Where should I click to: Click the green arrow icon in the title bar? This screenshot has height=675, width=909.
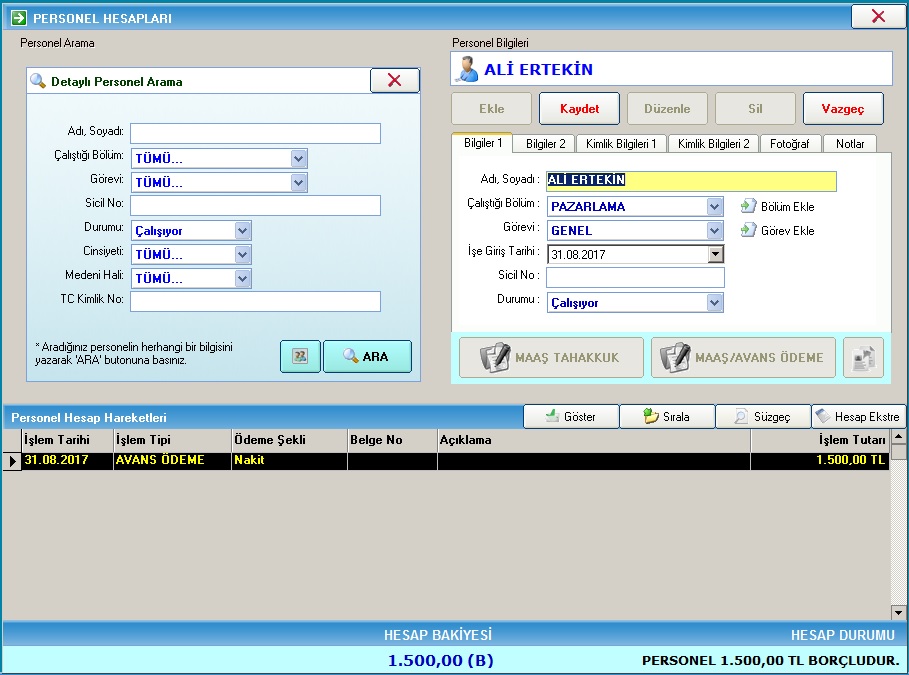(19, 18)
